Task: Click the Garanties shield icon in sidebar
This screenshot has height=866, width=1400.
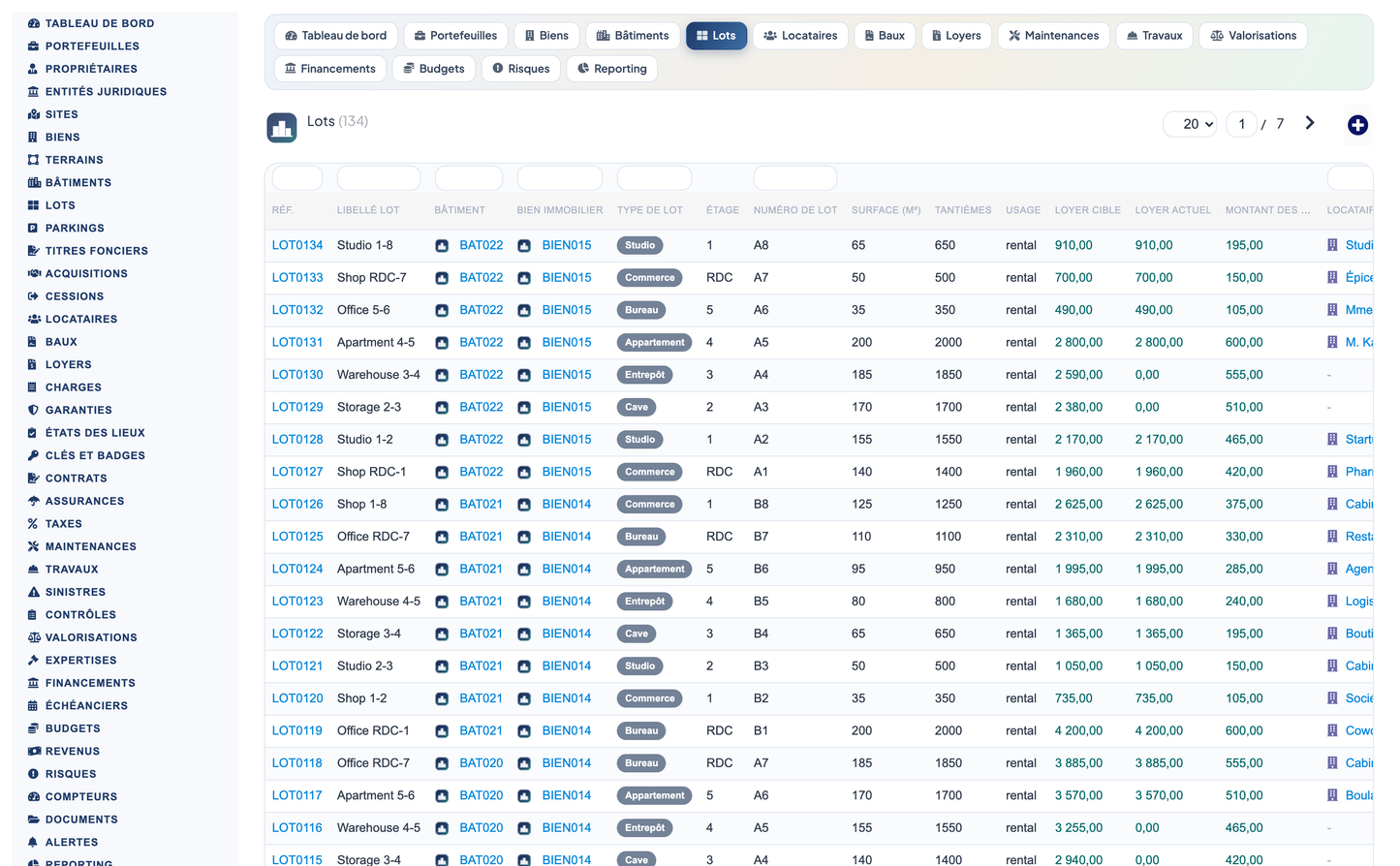Action: pyautogui.click(x=34, y=410)
